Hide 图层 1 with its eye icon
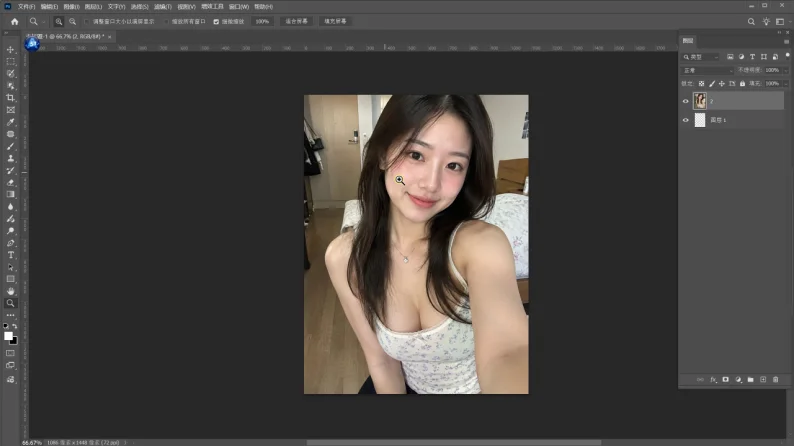The image size is (794, 447). coord(686,120)
